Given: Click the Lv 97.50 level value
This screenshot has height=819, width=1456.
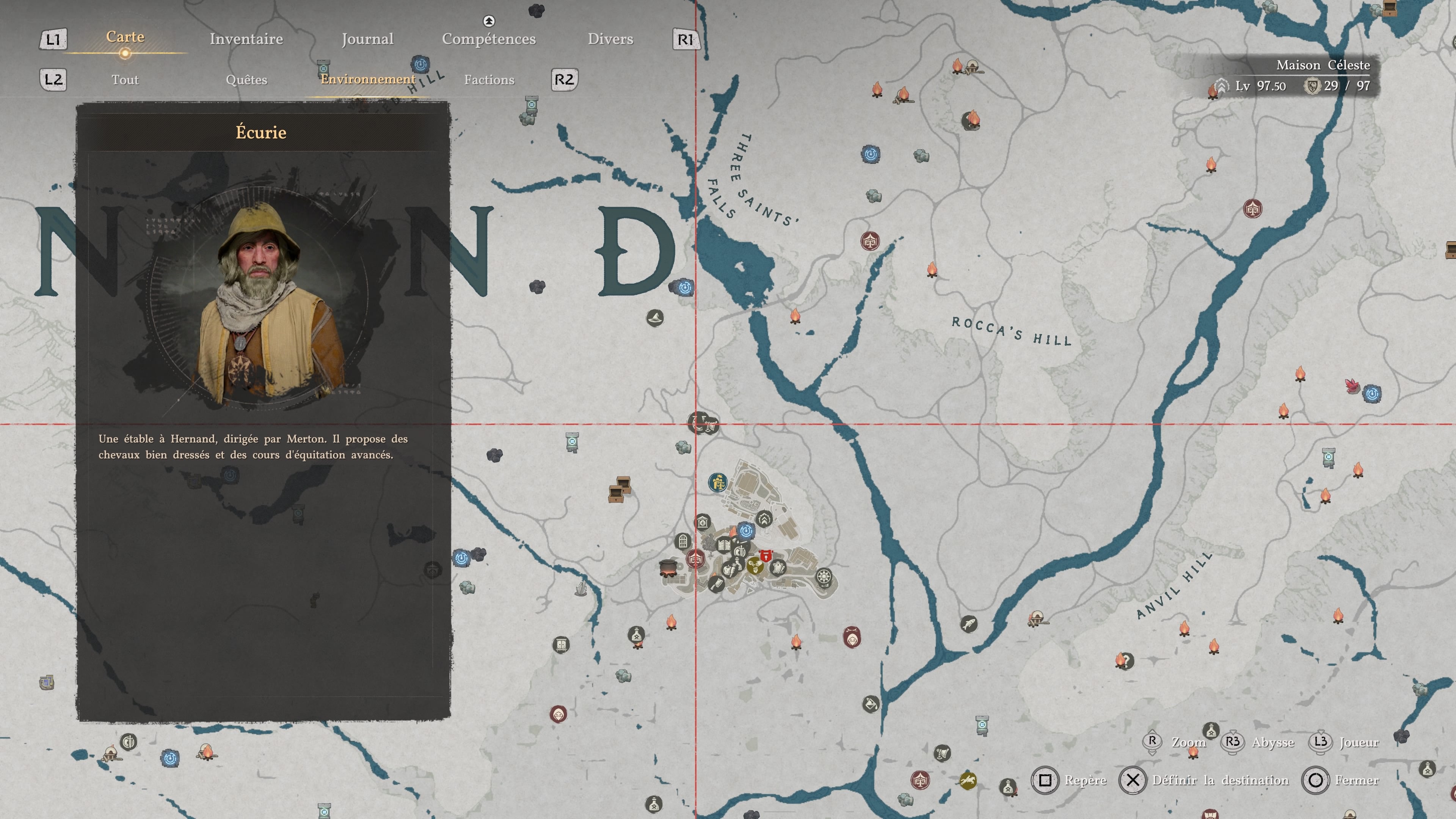Looking at the screenshot, I should pos(1260,86).
